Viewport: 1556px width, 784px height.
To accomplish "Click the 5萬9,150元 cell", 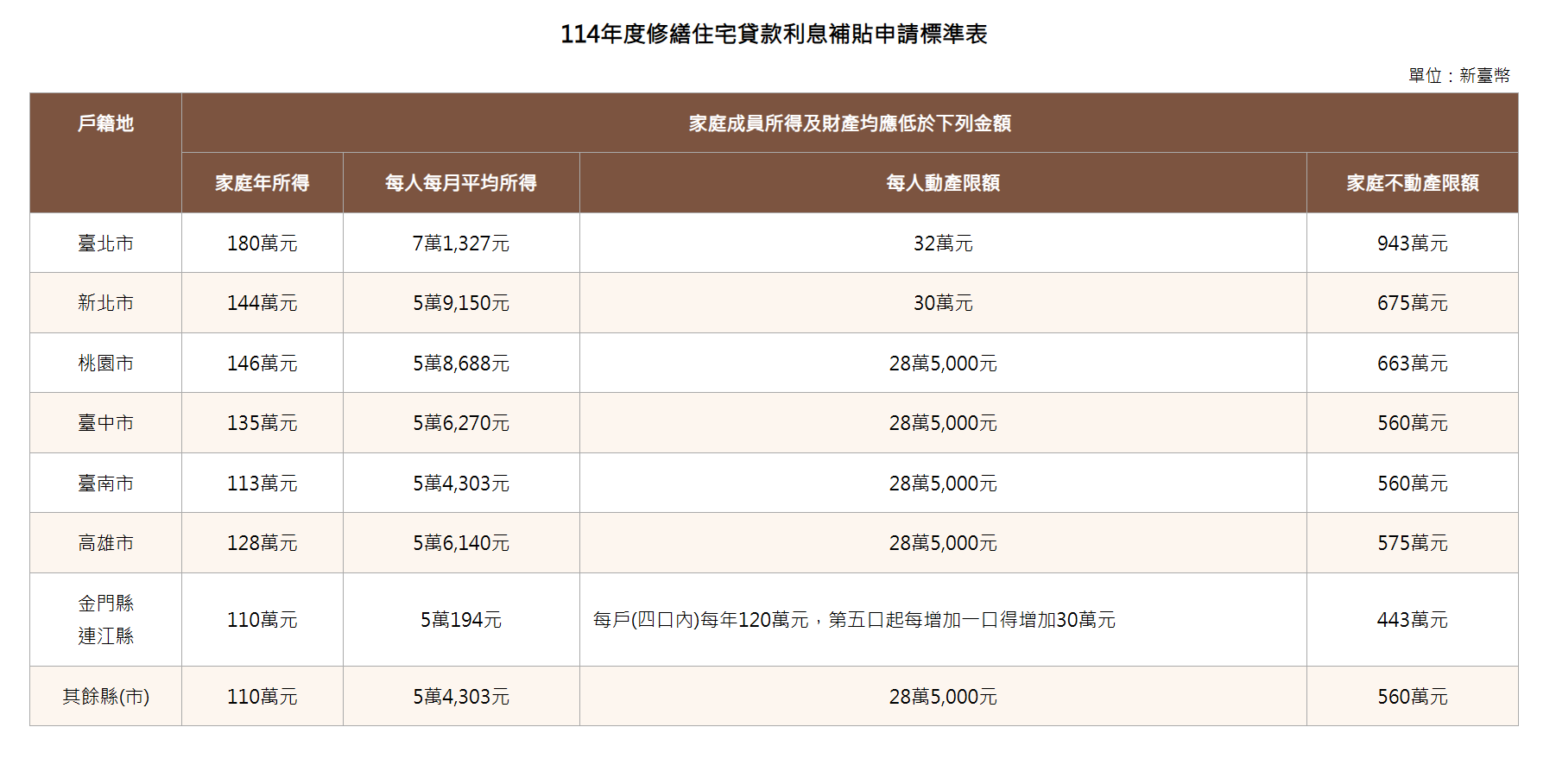I will [461, 303].
